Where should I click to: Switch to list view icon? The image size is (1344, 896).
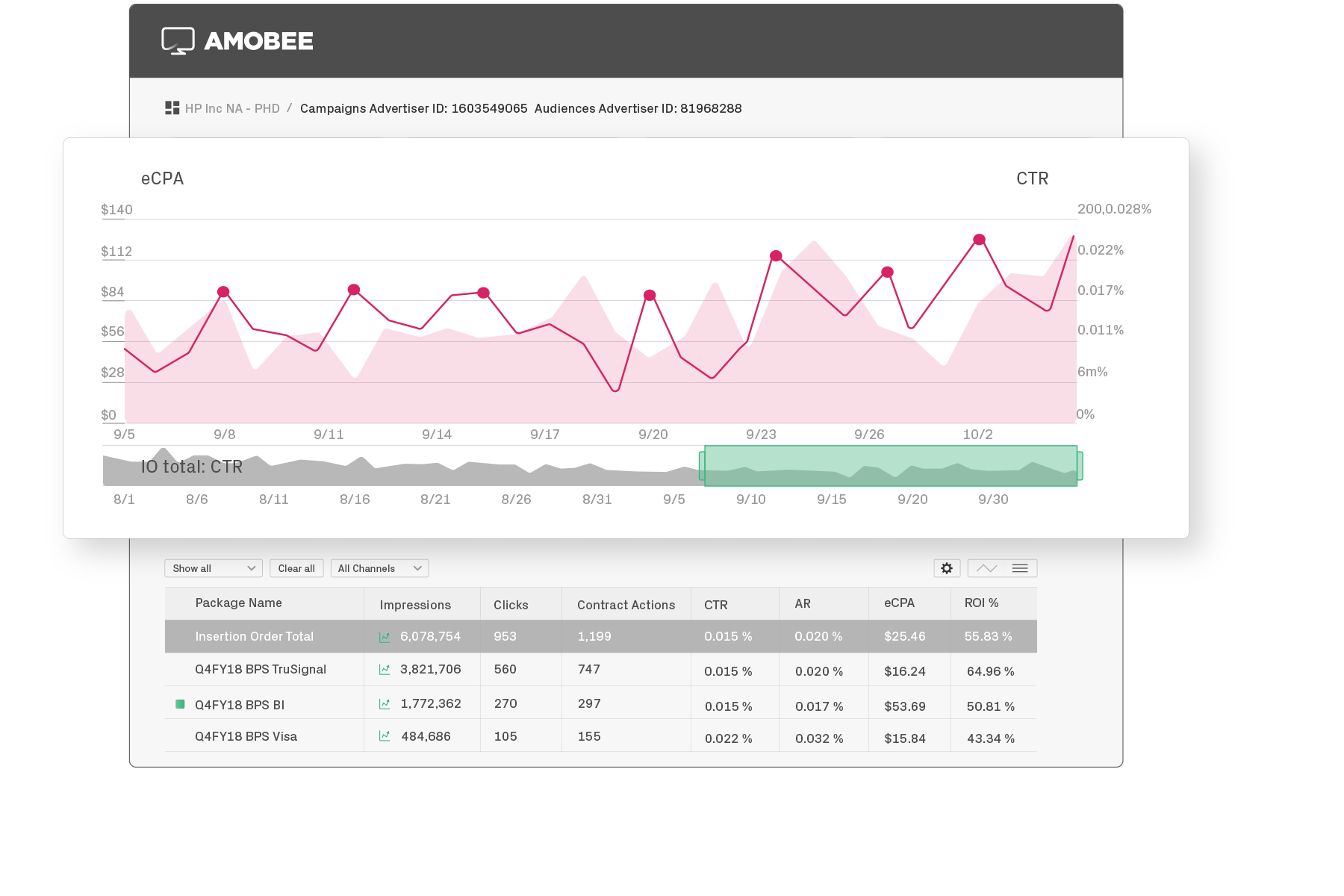[x=1020, y=568]
